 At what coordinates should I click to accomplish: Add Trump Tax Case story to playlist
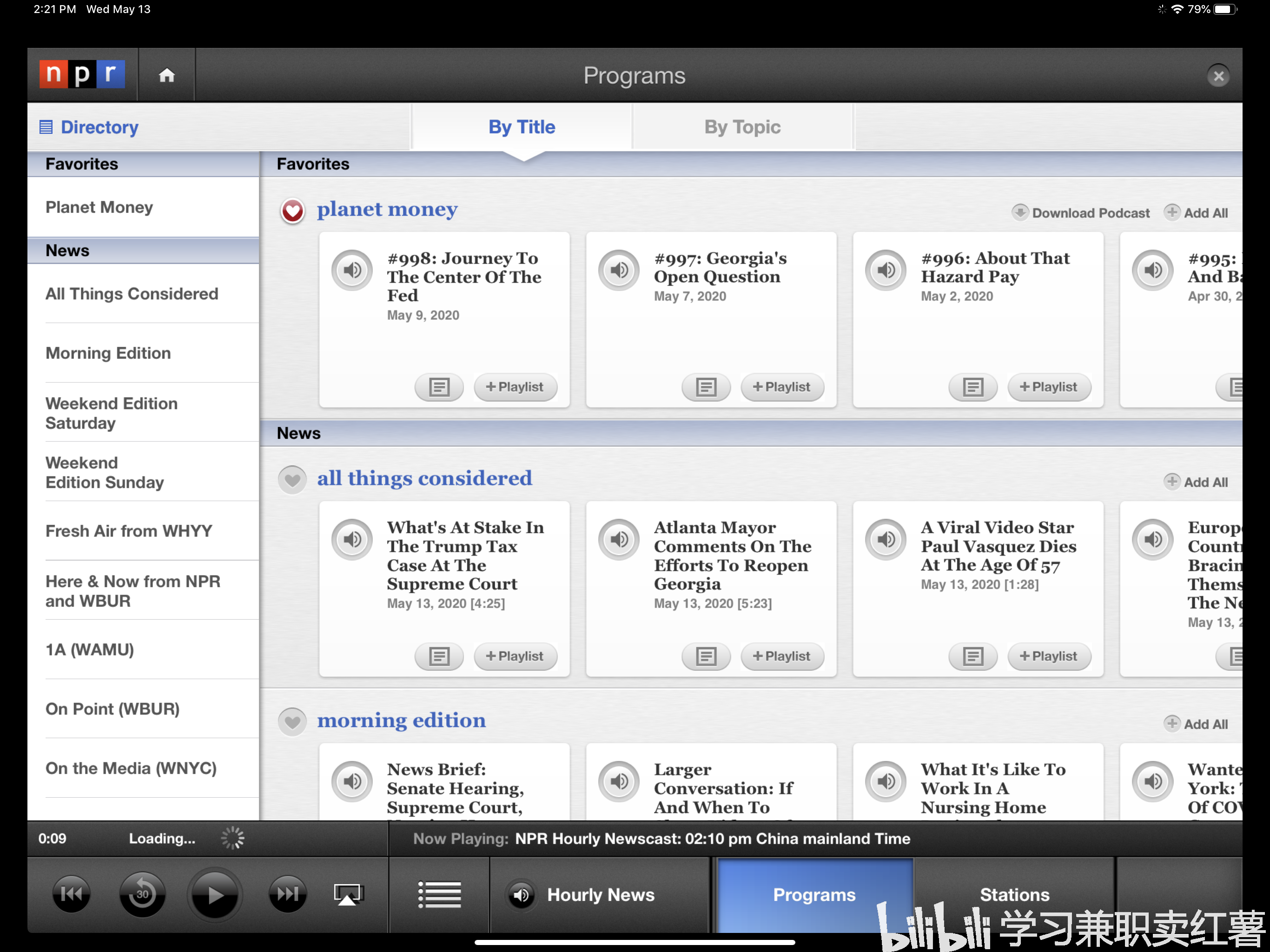(x=515, y=656)
